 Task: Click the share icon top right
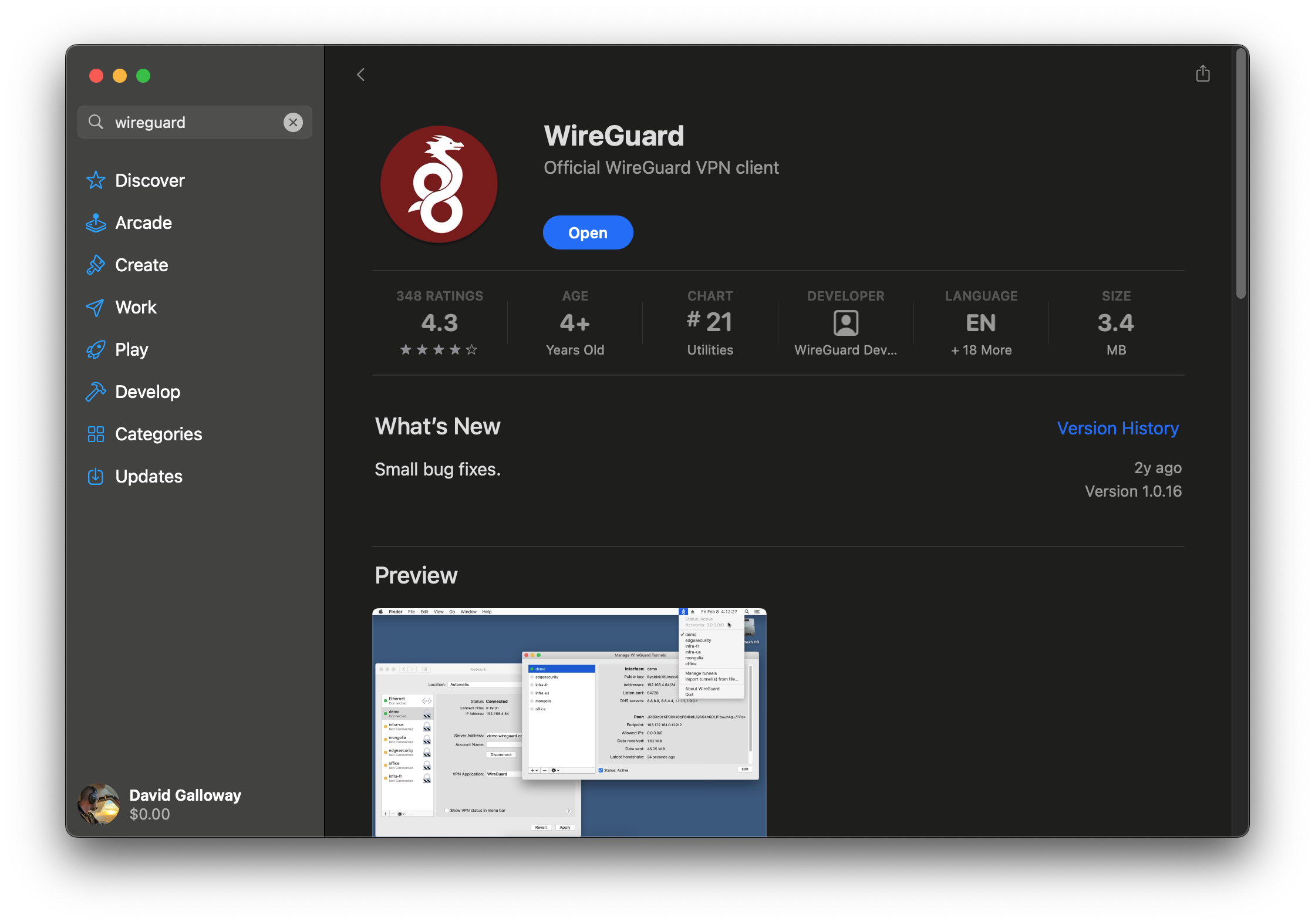1203,74
